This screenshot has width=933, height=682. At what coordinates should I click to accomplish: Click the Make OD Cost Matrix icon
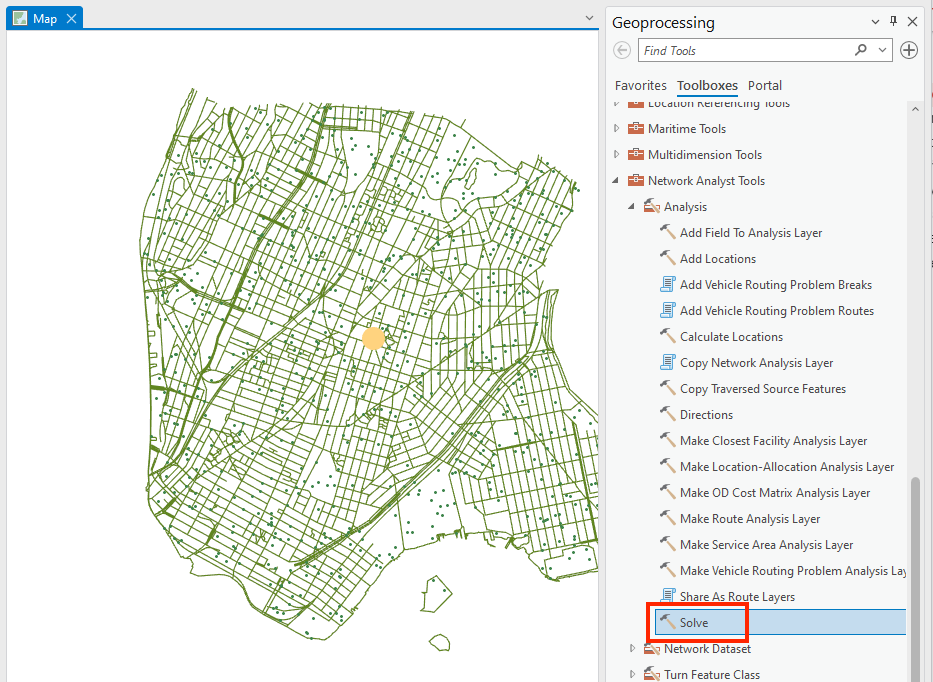click(x=668, y=492)
